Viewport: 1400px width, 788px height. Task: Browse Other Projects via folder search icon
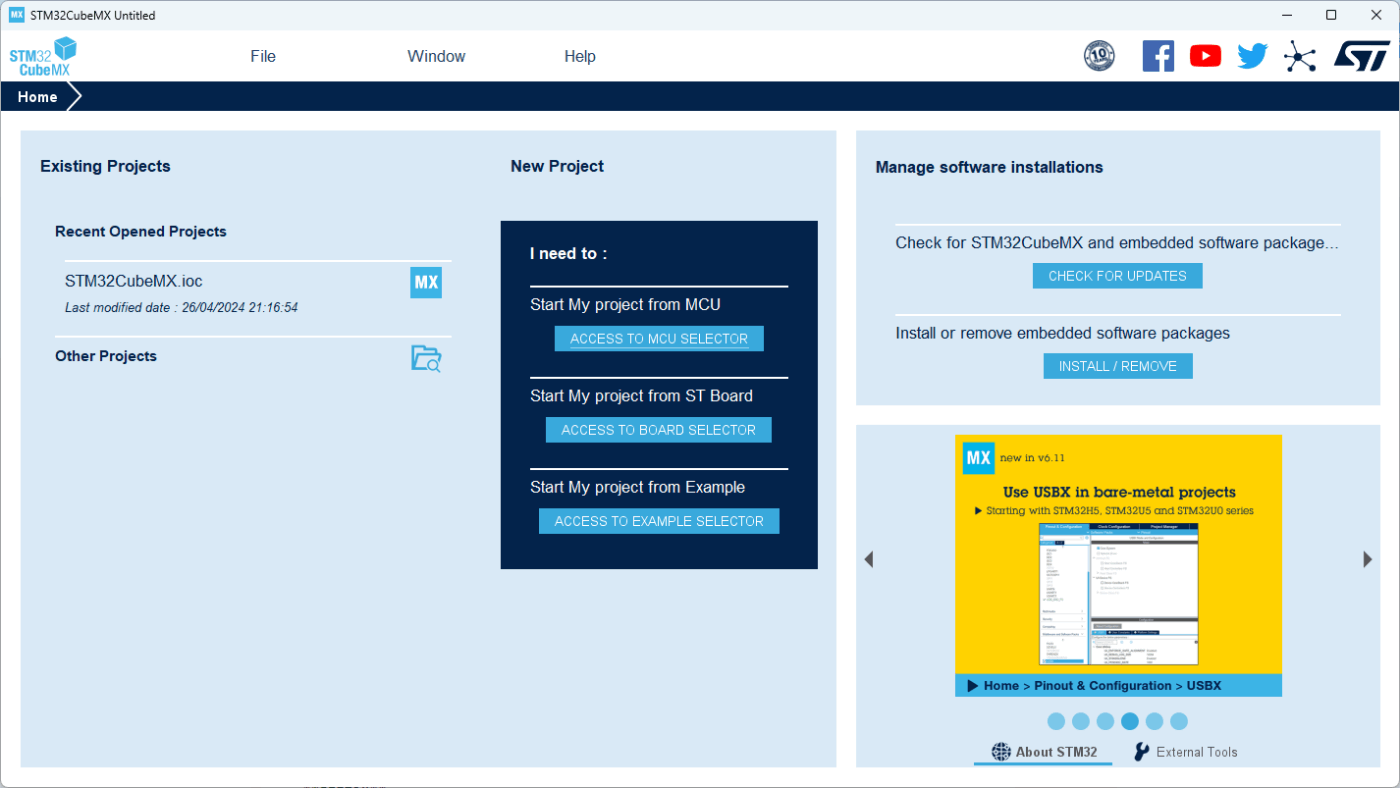[x=426, y=358]
